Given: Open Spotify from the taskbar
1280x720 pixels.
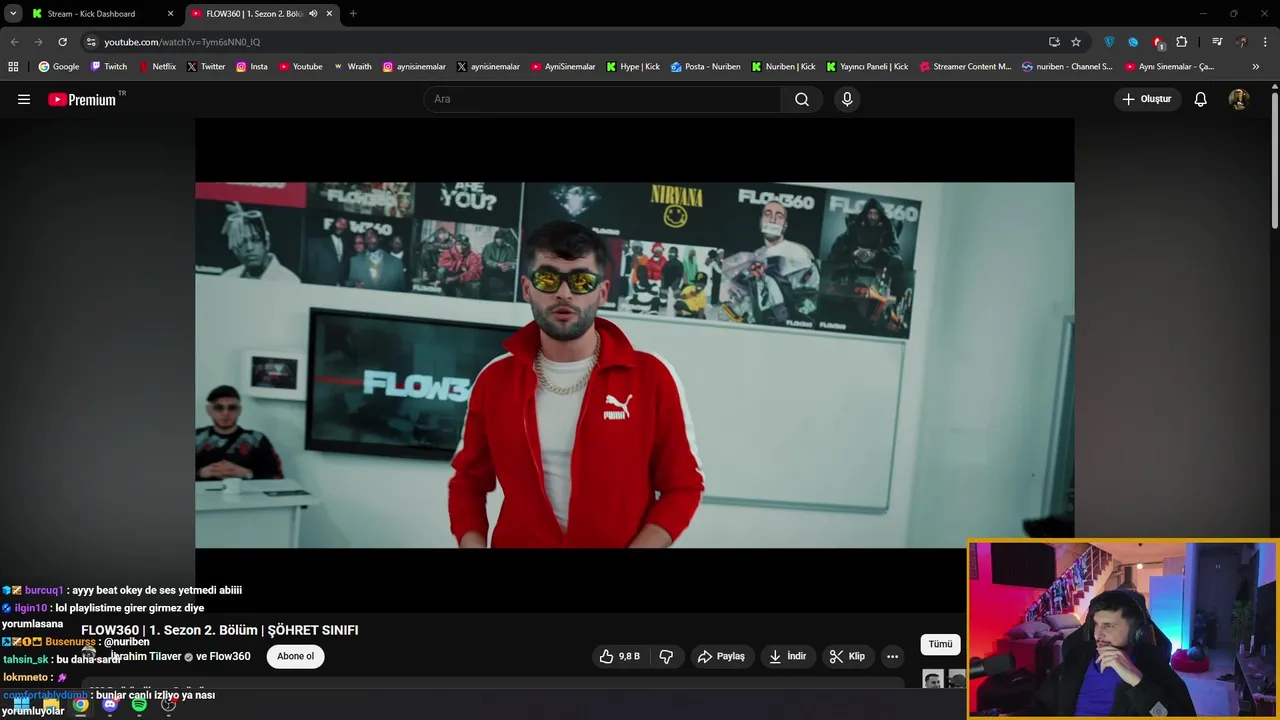Looking at the screenshot, I should click(139, 705).
